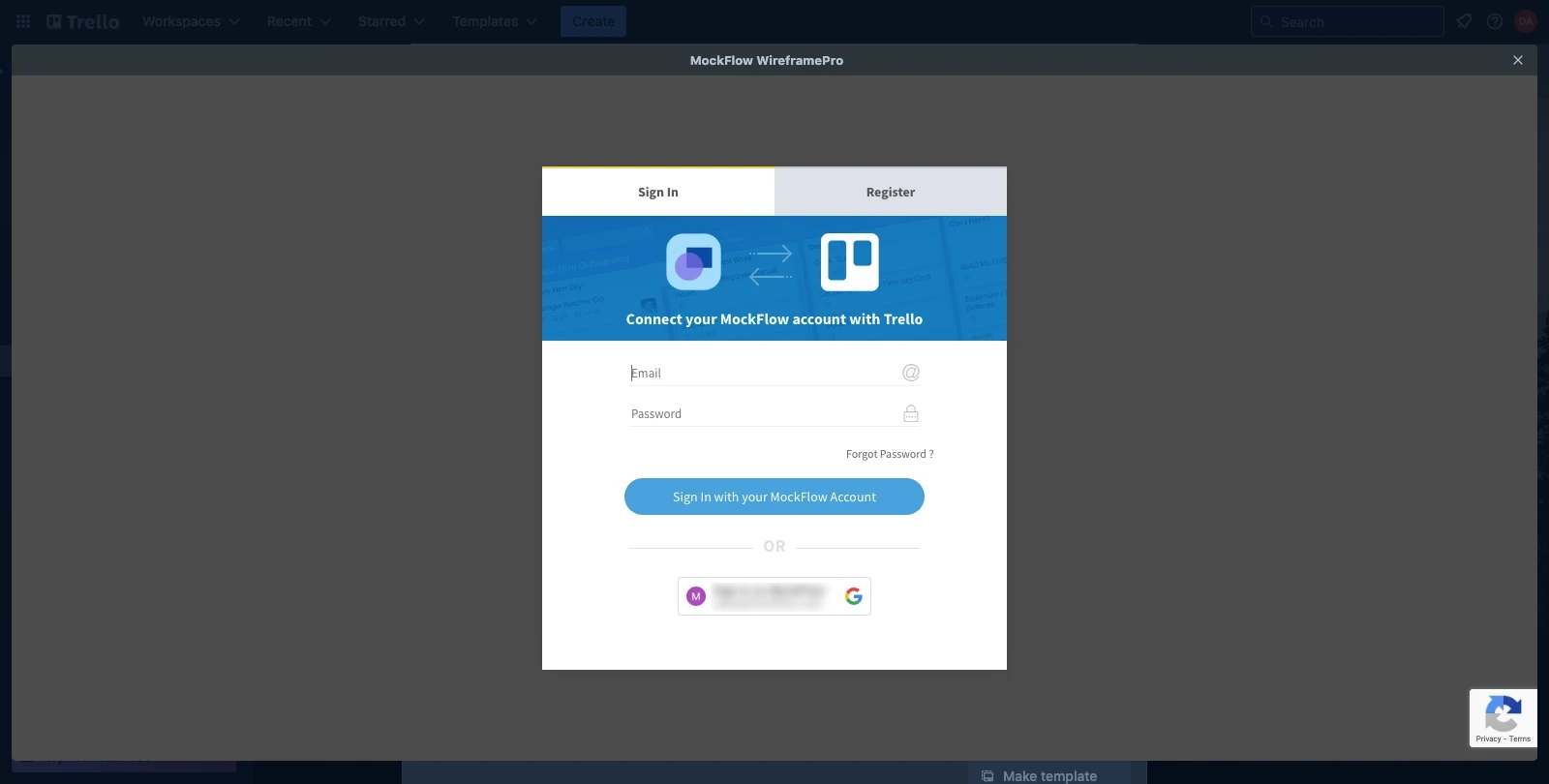Click the search magnifier icon in the header
This screenshot has height=784, width=1549.
1266,21
